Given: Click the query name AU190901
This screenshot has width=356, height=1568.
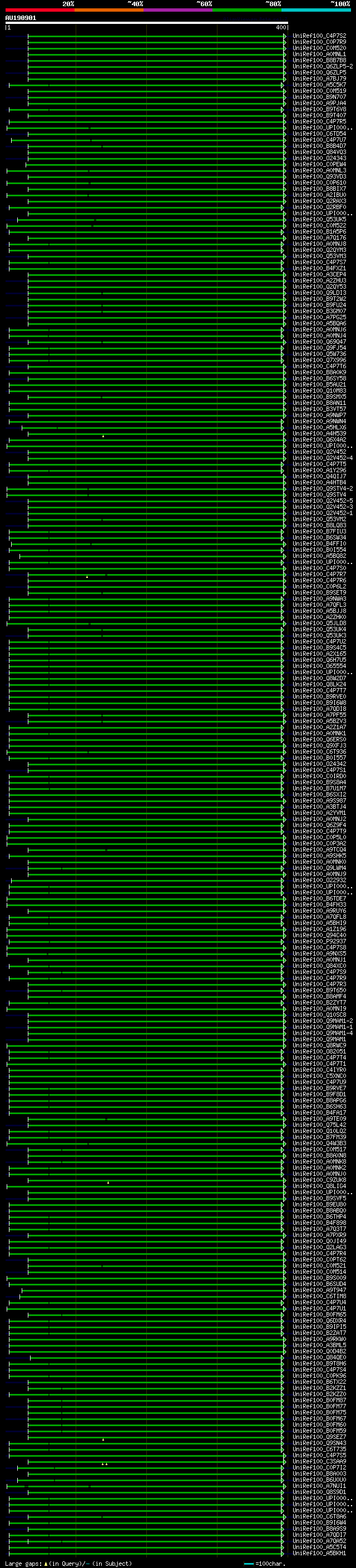Looking at the screenshot, I should 21,18.
